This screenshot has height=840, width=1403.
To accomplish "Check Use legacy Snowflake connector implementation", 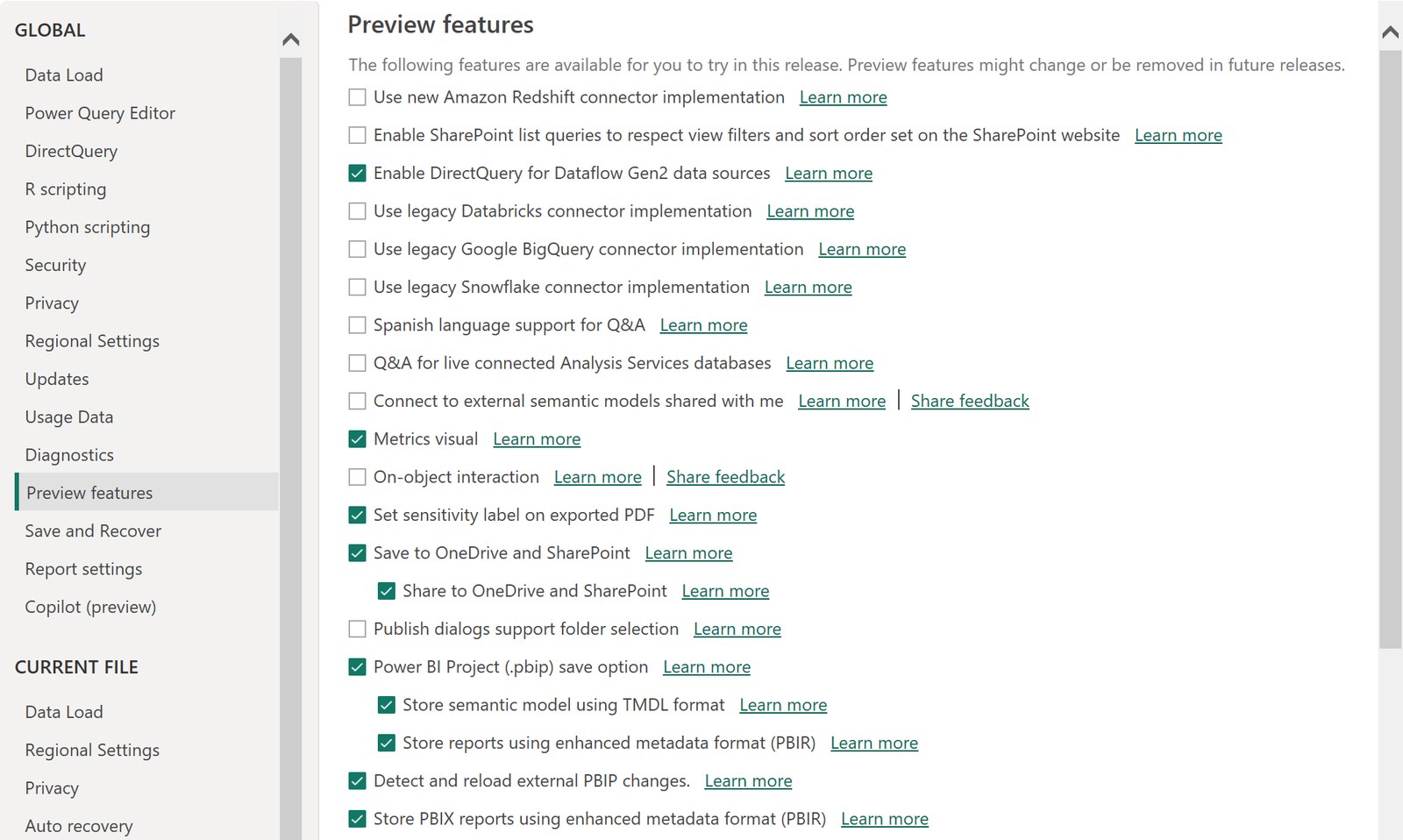I will 357,287.
